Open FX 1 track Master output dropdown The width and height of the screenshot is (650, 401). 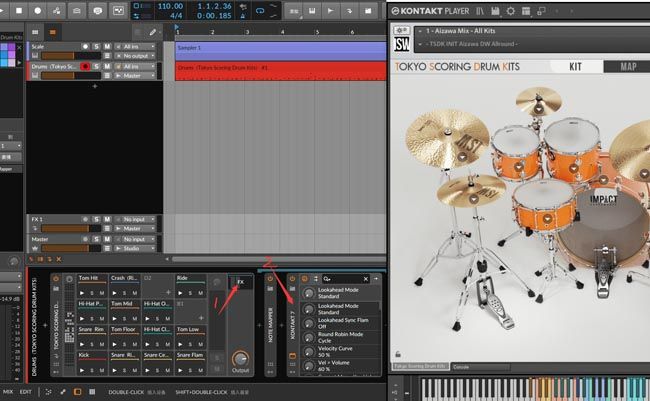135,228
